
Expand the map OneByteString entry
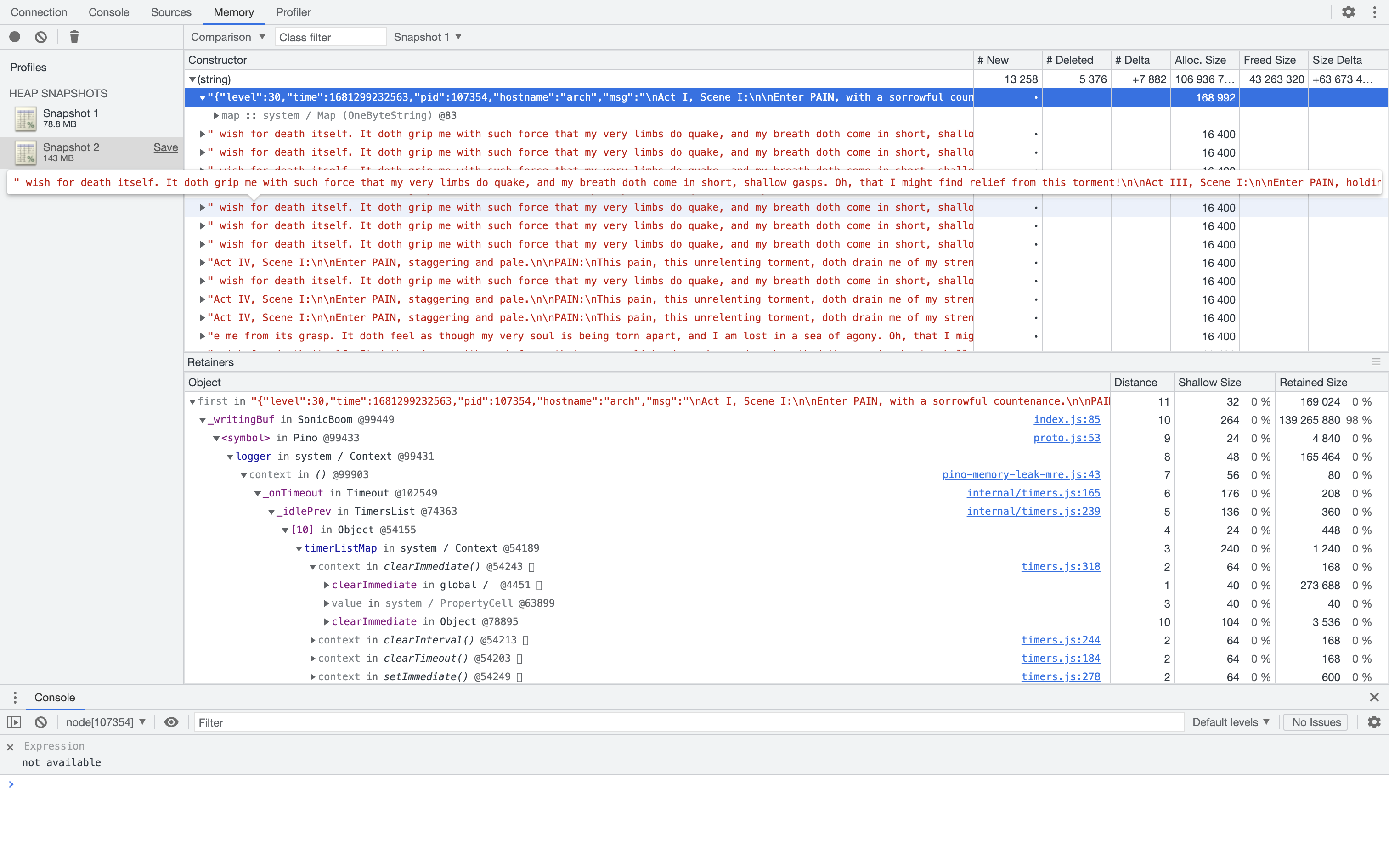(216, 115)
